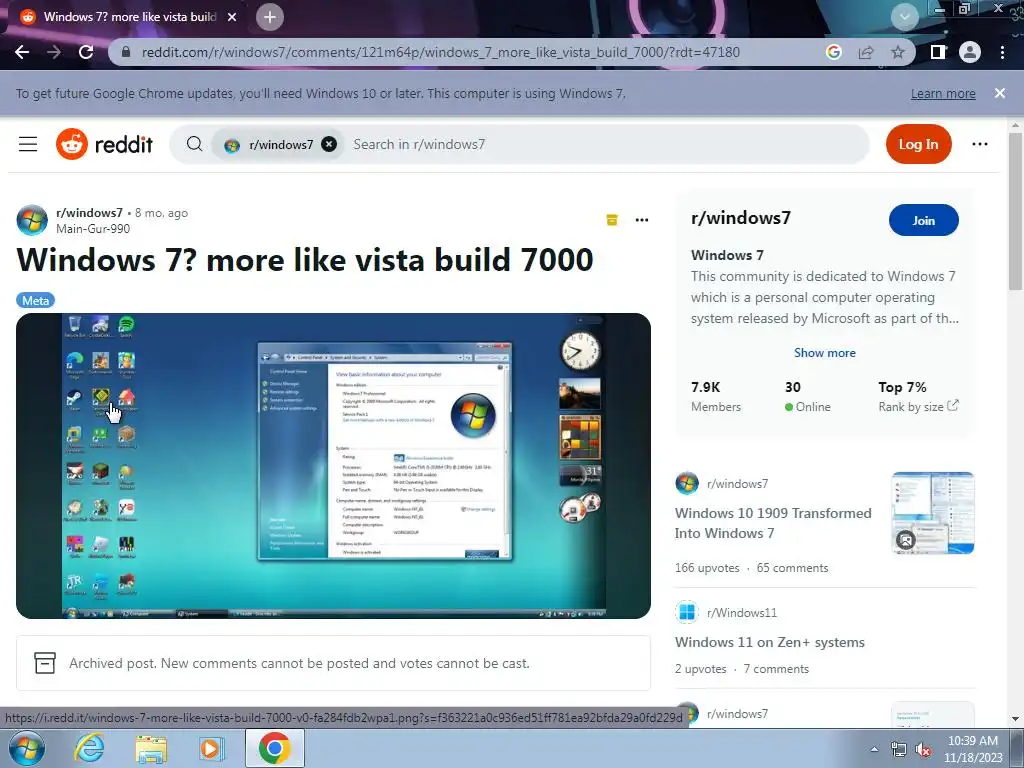
Task: Launch Internet Explorer from the taskbar
Action: point(89,748)
